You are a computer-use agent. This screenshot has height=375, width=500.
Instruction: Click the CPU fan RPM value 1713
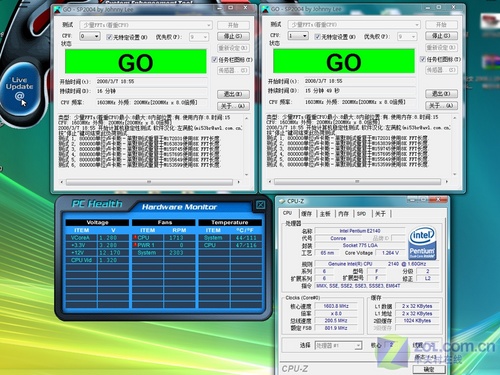176,238
